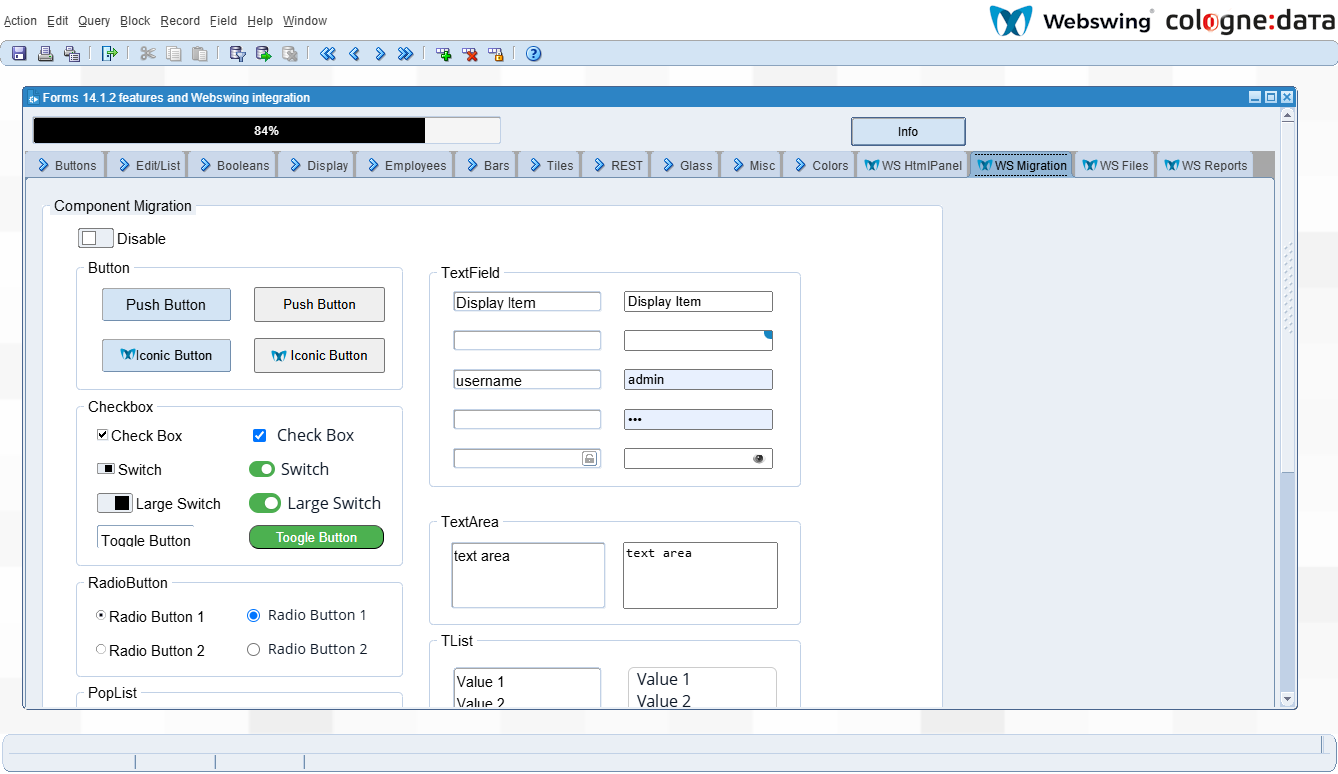
Task: Click the Execute Query icon
Action: click(263, 54)
